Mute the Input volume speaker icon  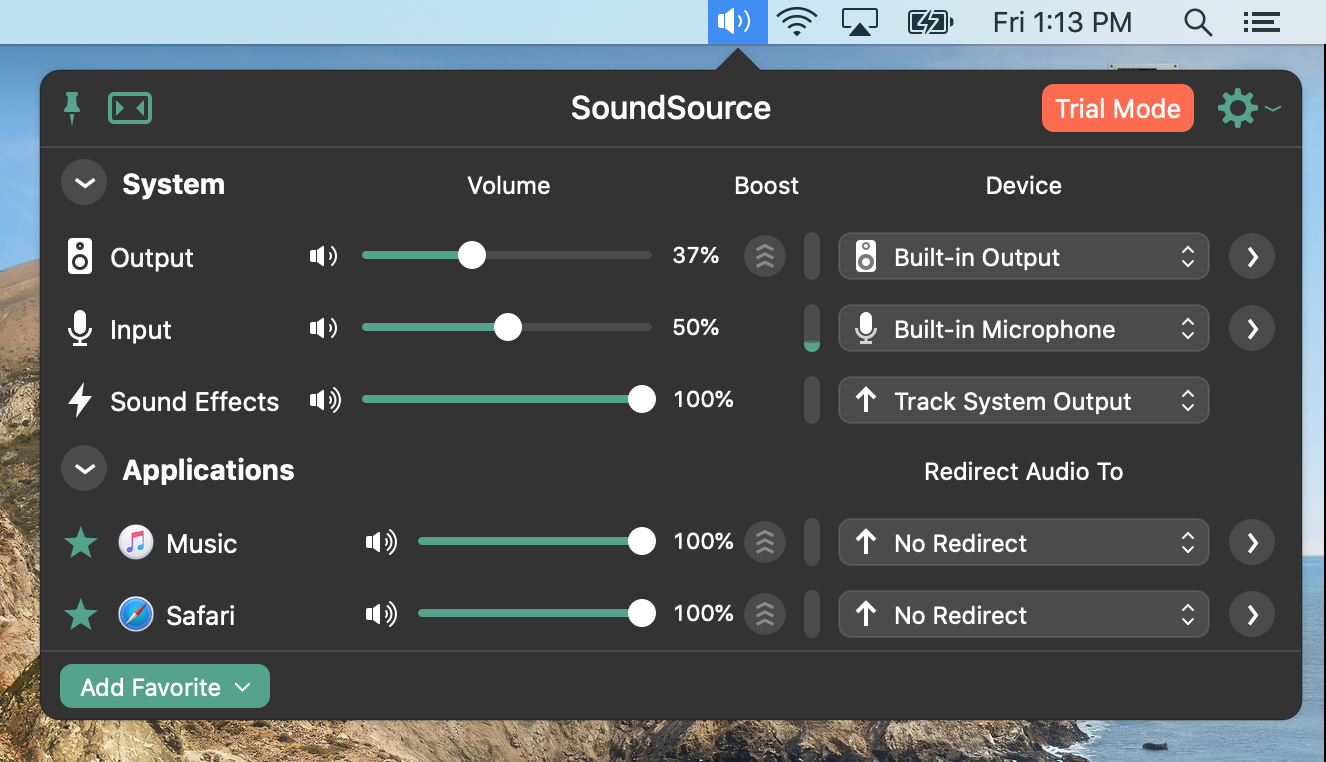(323, 328)
